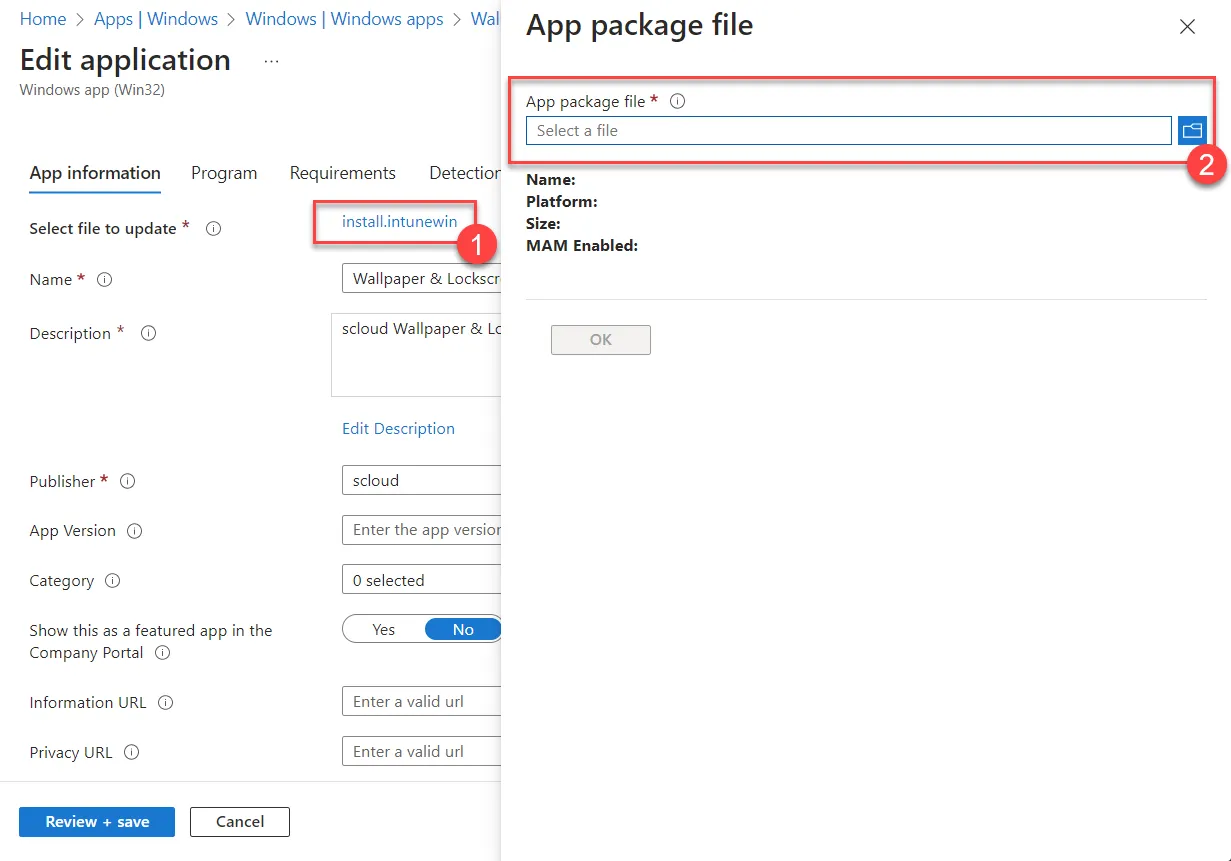Open the Category 0 selected dropdown

coord(421,580)
